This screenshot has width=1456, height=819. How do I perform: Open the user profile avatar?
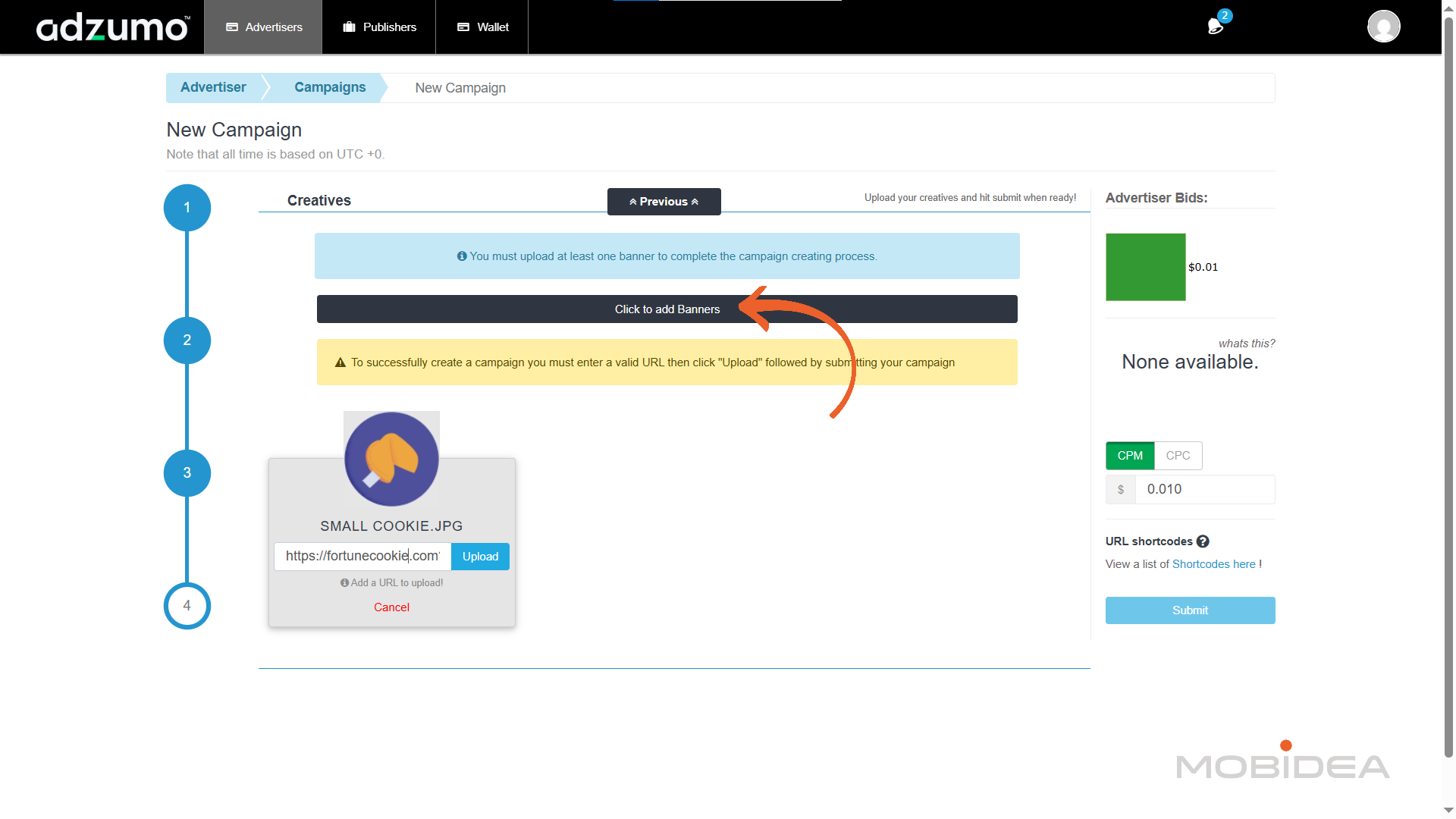1383,27
